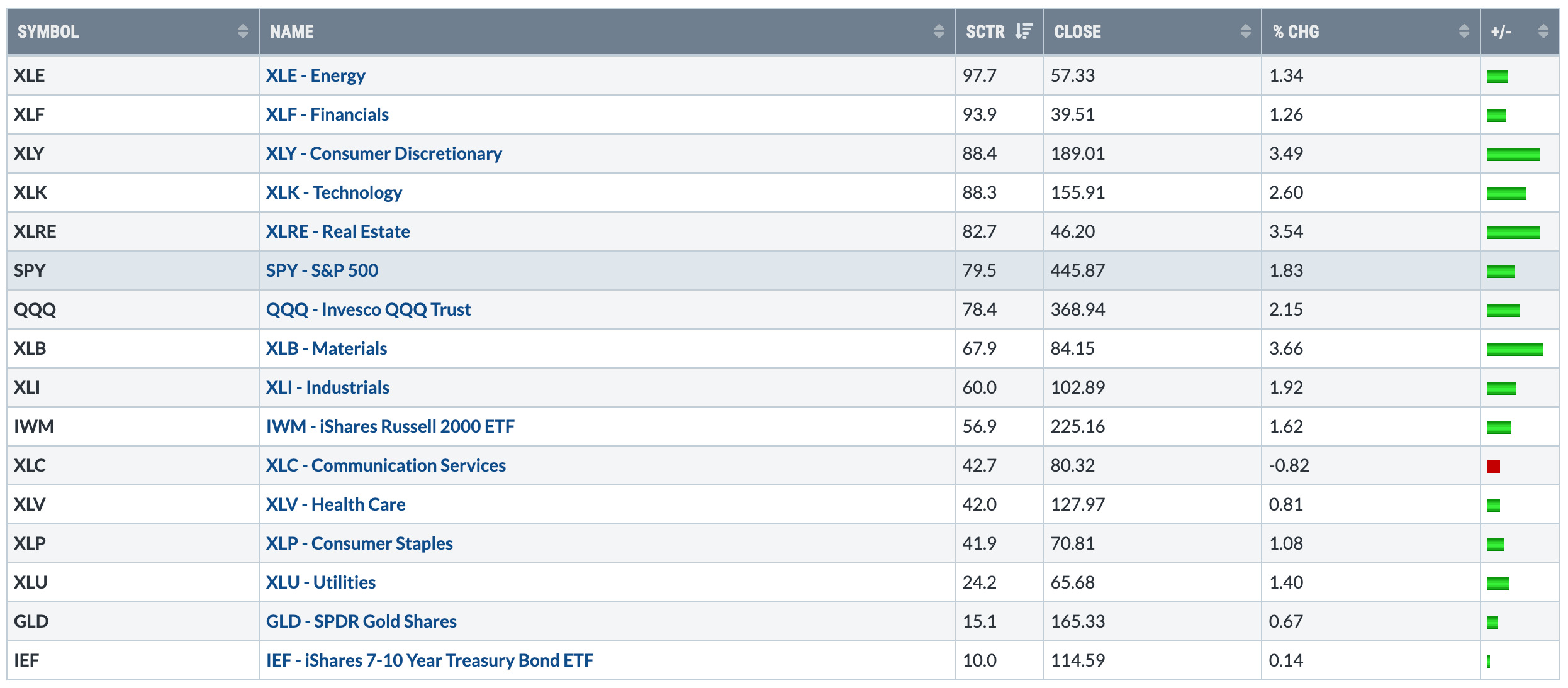Viewport: 1568px width, 688px height.
Task: Open IEF 7-10 Year Treasury Bond ETF
Action: tap(430, 660)
